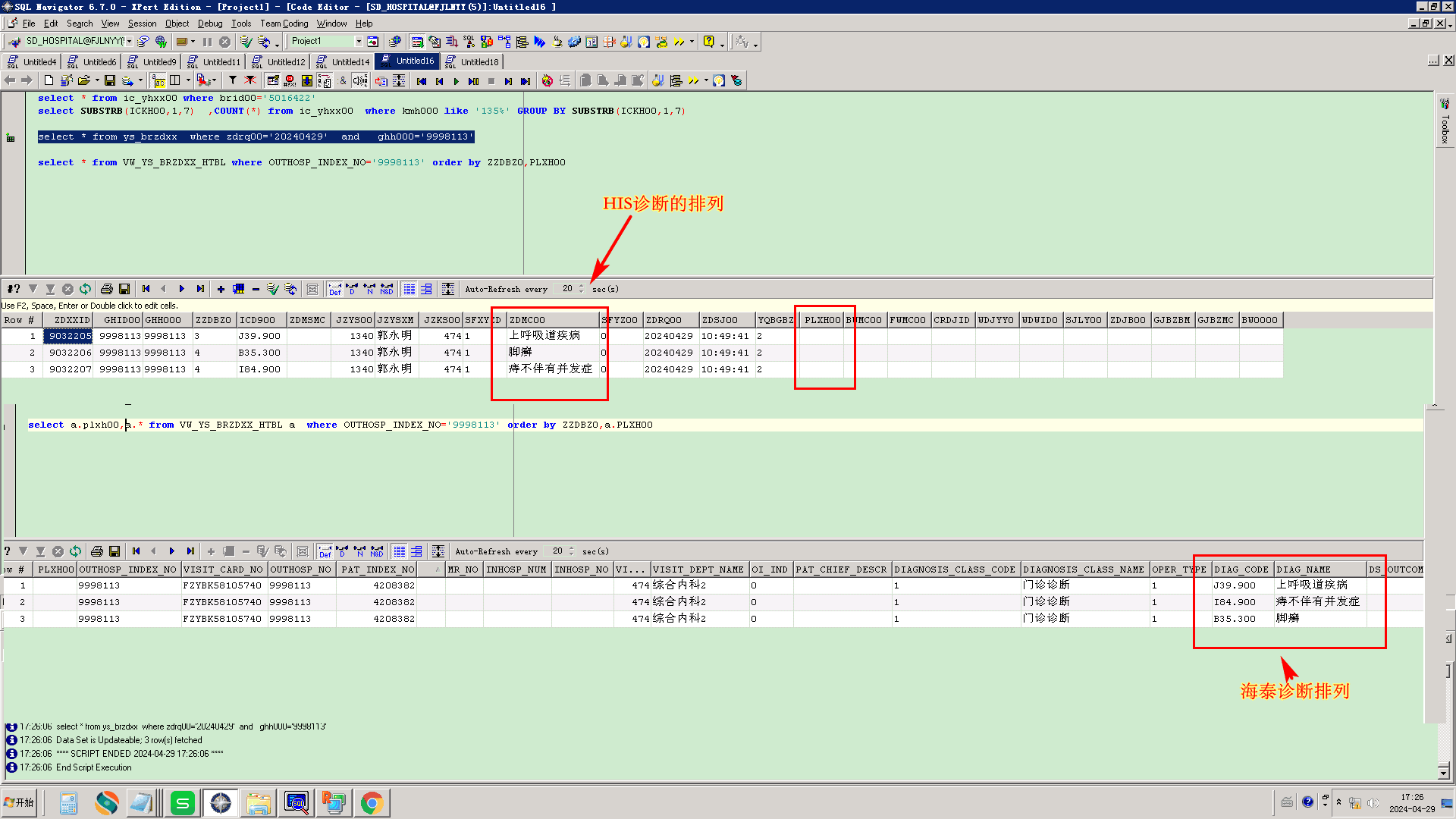Open the Session menu
Image resolution: width=1456 pixels, height=819 pixels.
142,24
